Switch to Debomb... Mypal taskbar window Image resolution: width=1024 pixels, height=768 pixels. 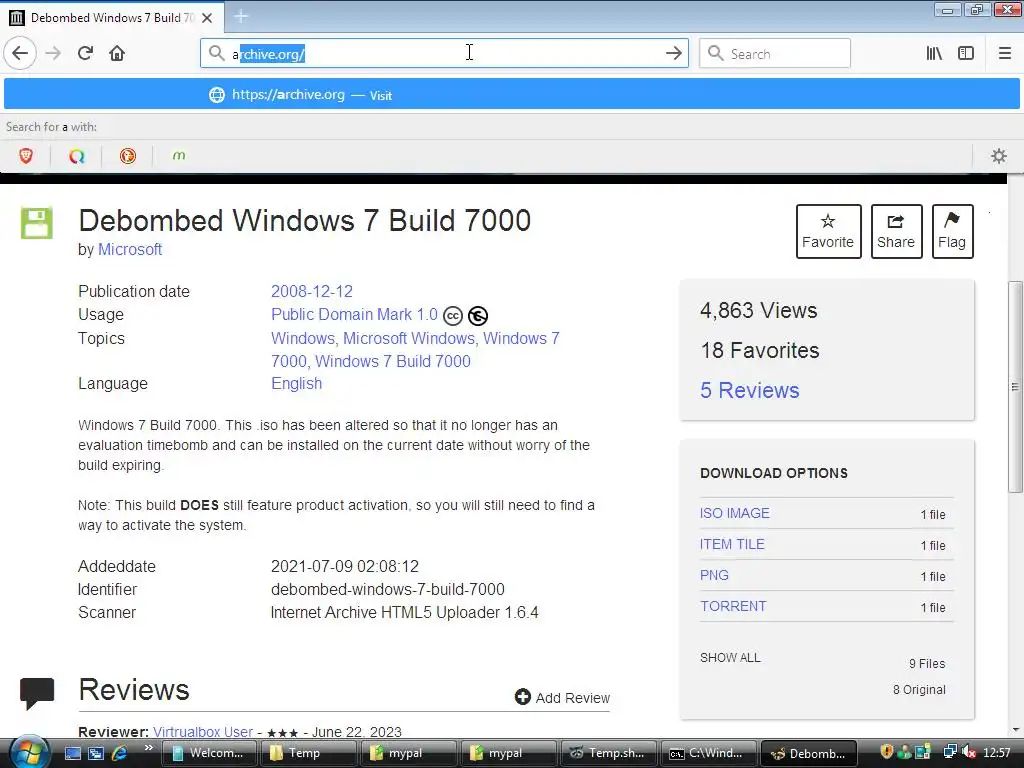pos(808,753)
